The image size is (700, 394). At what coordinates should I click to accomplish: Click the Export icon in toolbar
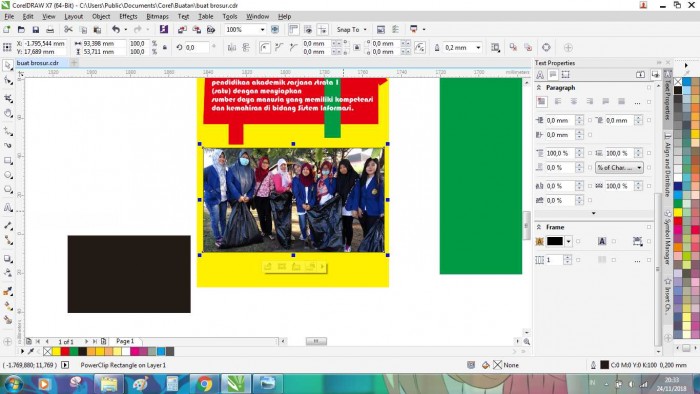[196, 29]
